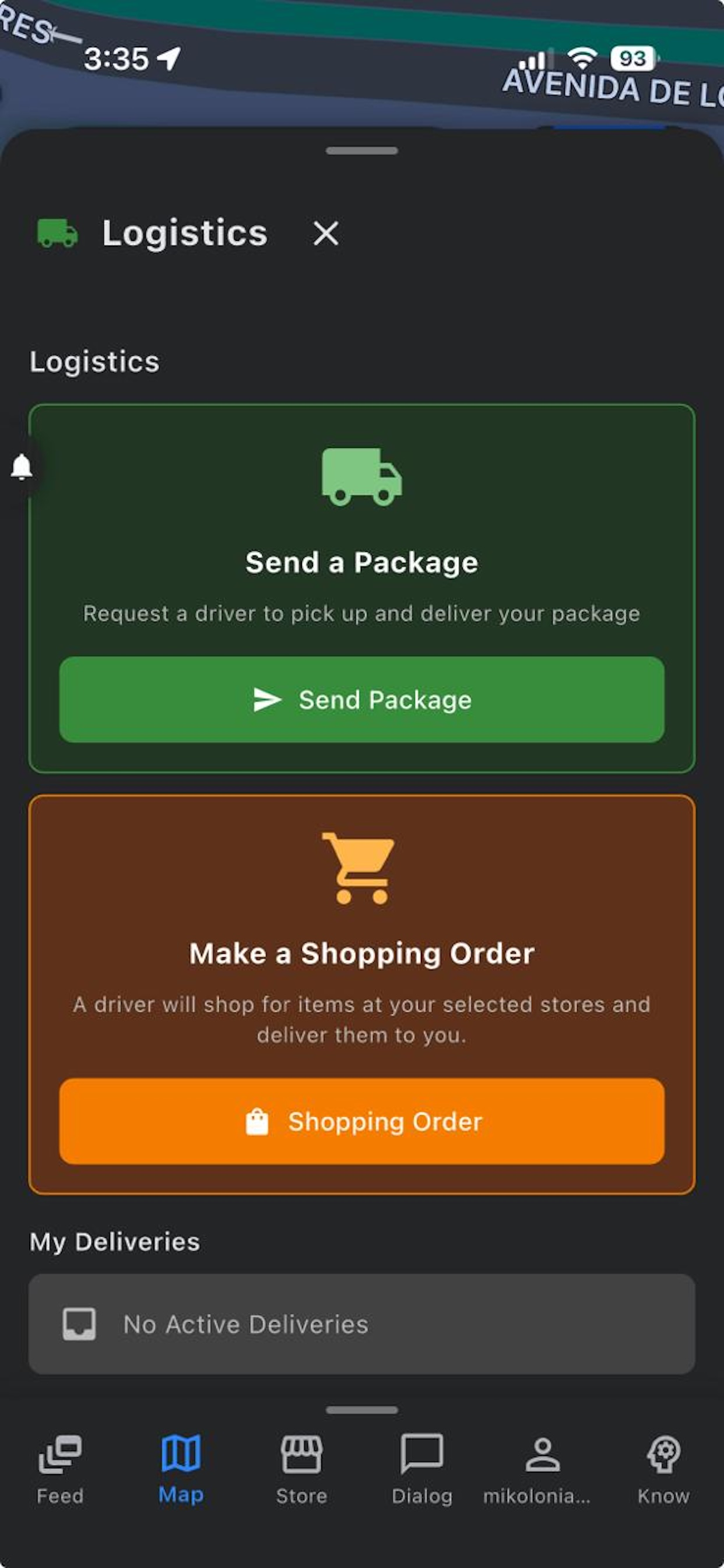Tap the Send a Package heading
This screenshot has height=1568, width=724.
tap(362, 562)
